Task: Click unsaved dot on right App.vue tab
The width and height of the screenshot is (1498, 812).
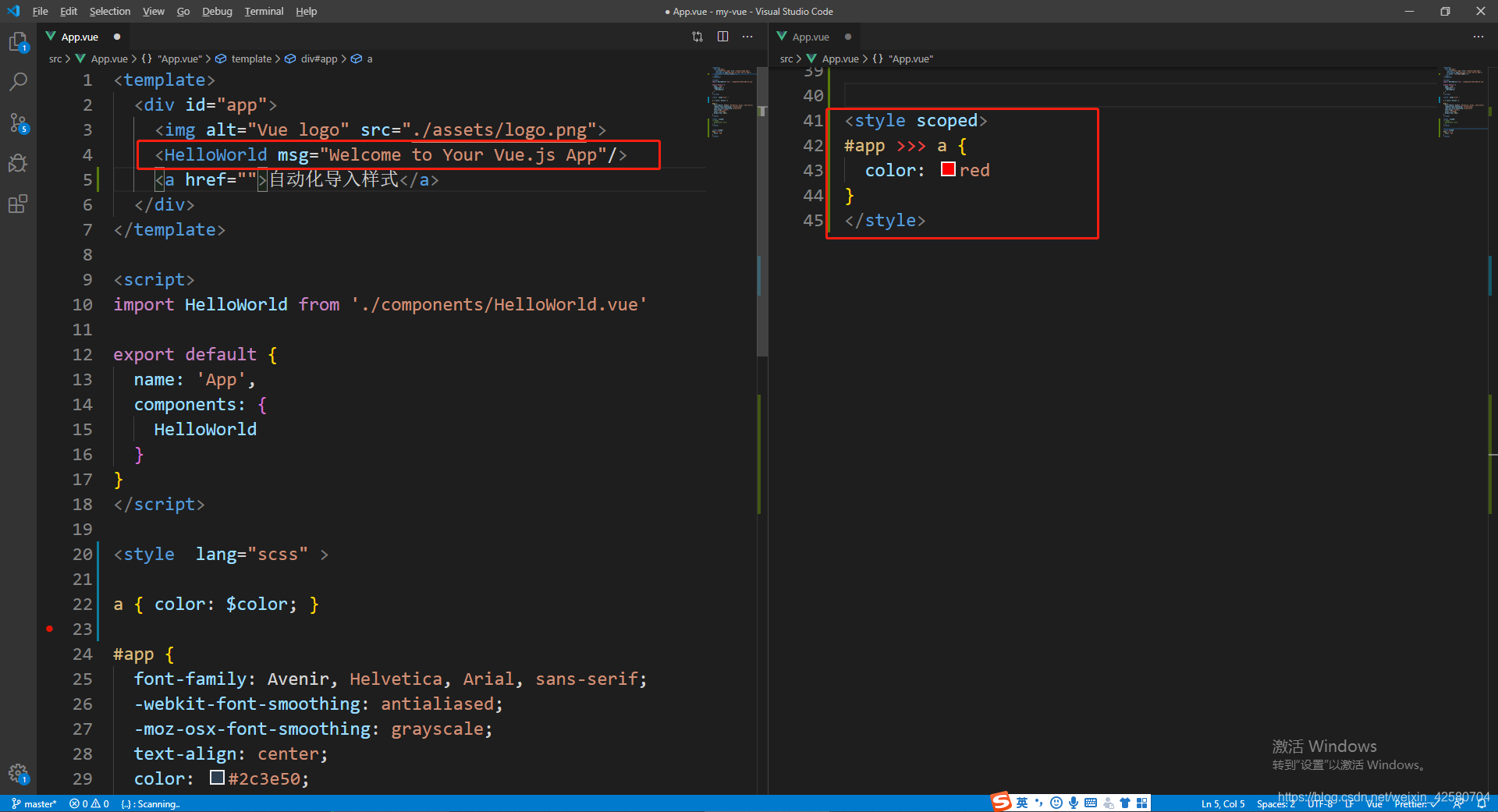Action: (x=848, y=37)
